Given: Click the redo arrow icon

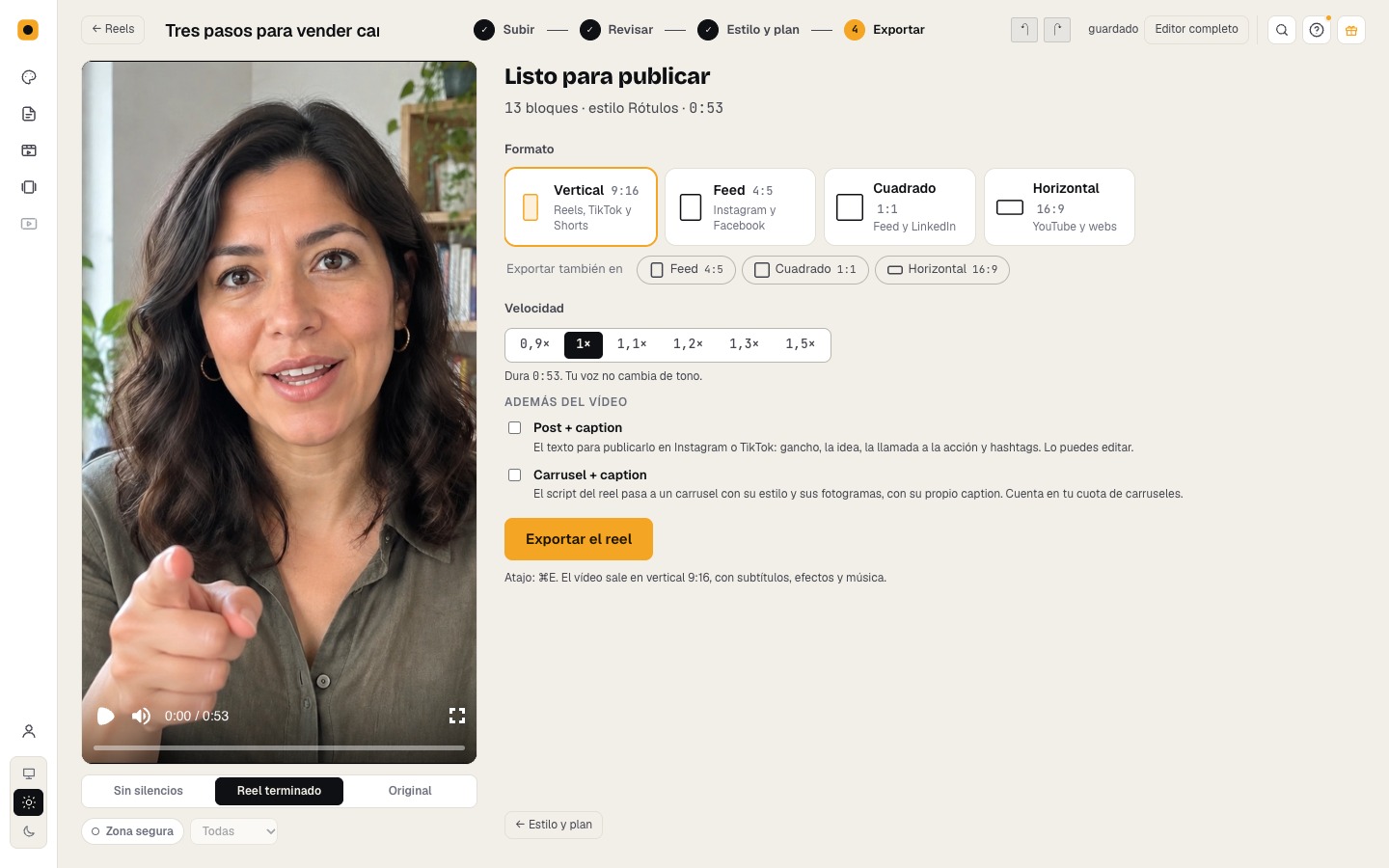Looking at the screenshot, I should pos(1057,30).
